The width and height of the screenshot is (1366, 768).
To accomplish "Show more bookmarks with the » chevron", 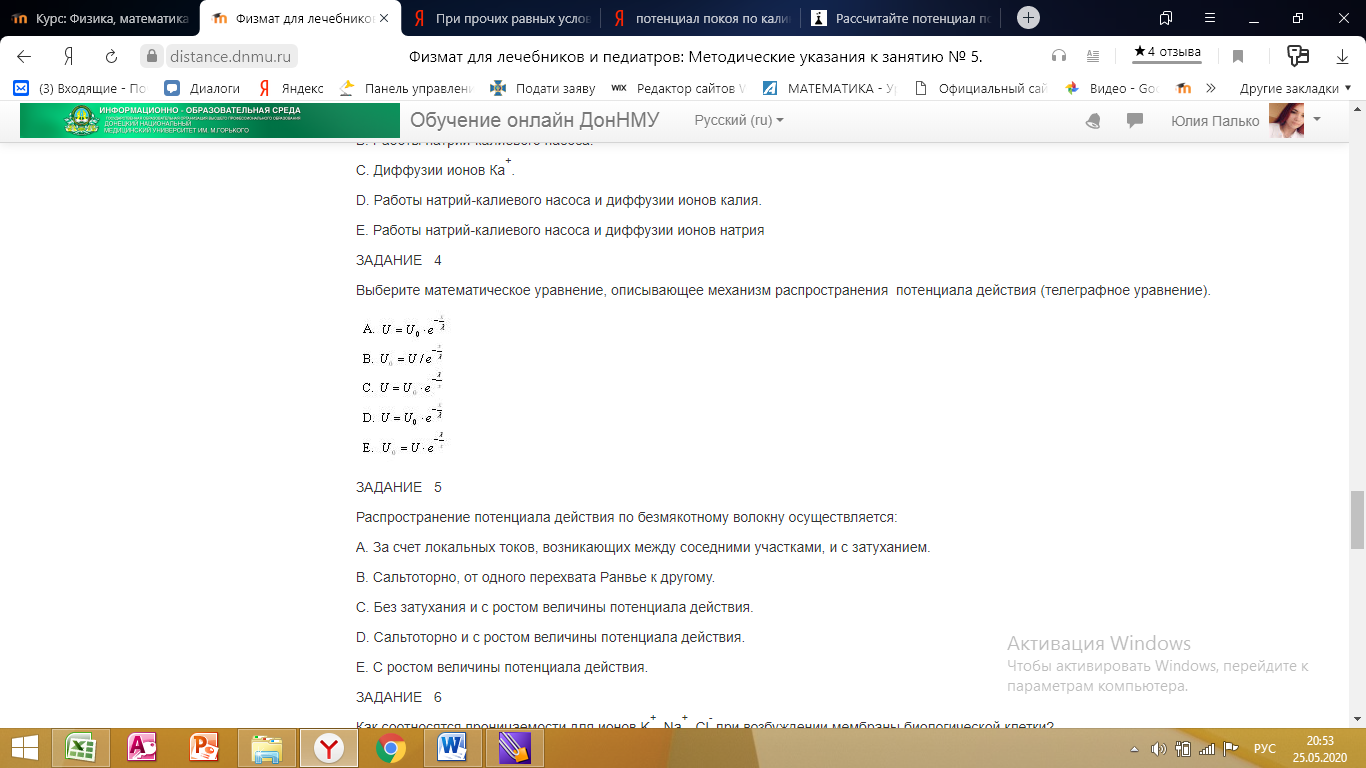I will coord(1211,88).
